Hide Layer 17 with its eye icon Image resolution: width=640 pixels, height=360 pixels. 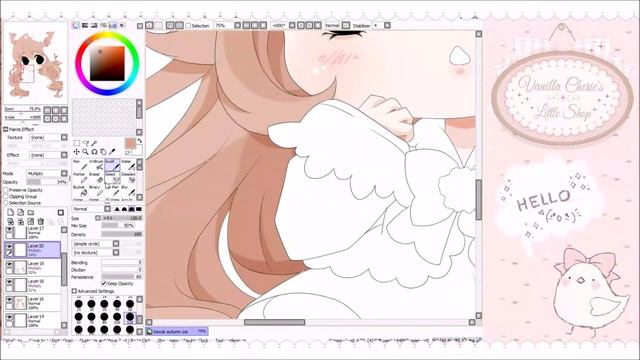click(9, 230)
